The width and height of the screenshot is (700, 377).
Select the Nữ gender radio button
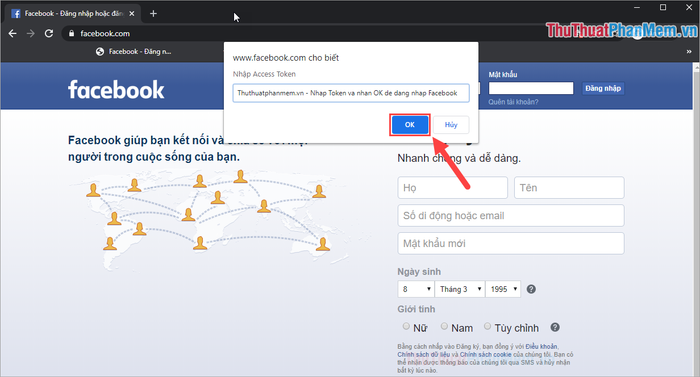pos(406,326)
